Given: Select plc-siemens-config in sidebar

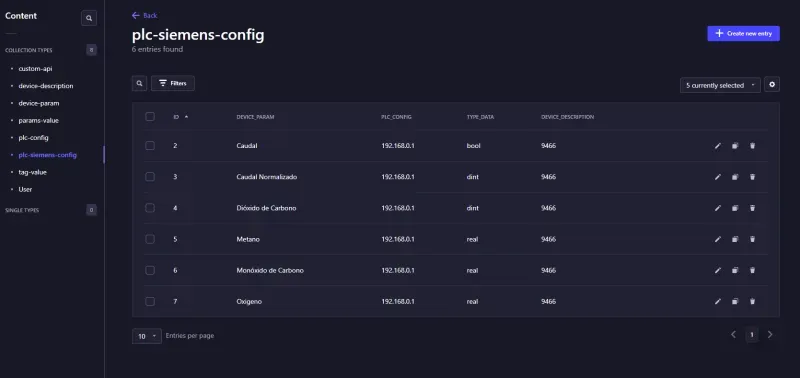Looking at the screenshot, I should click(x=47, y=155).
